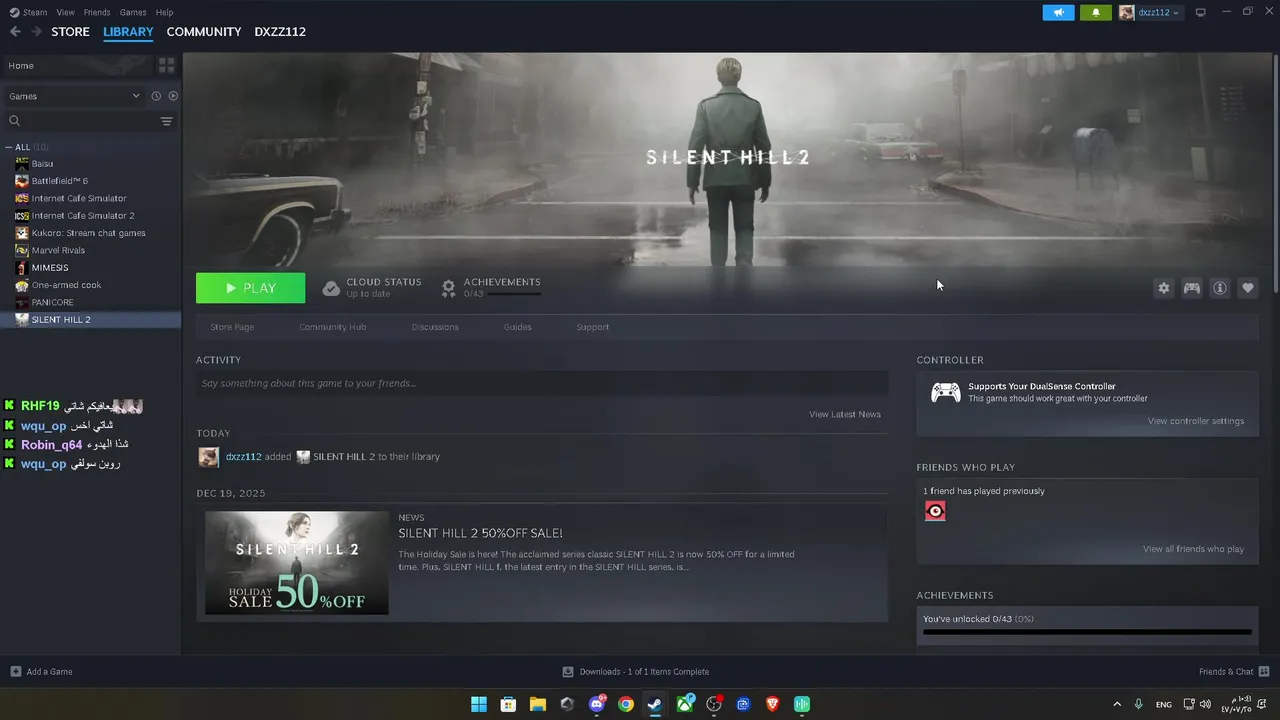Open Windows Start menu

[479, 704]
